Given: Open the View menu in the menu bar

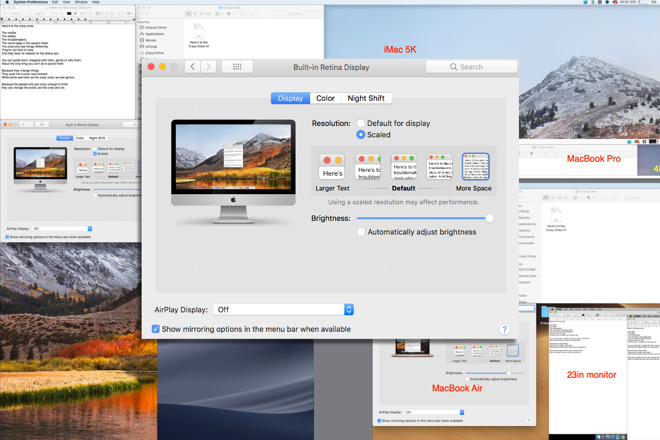Looking at the screenshot, I should [67, 2].
